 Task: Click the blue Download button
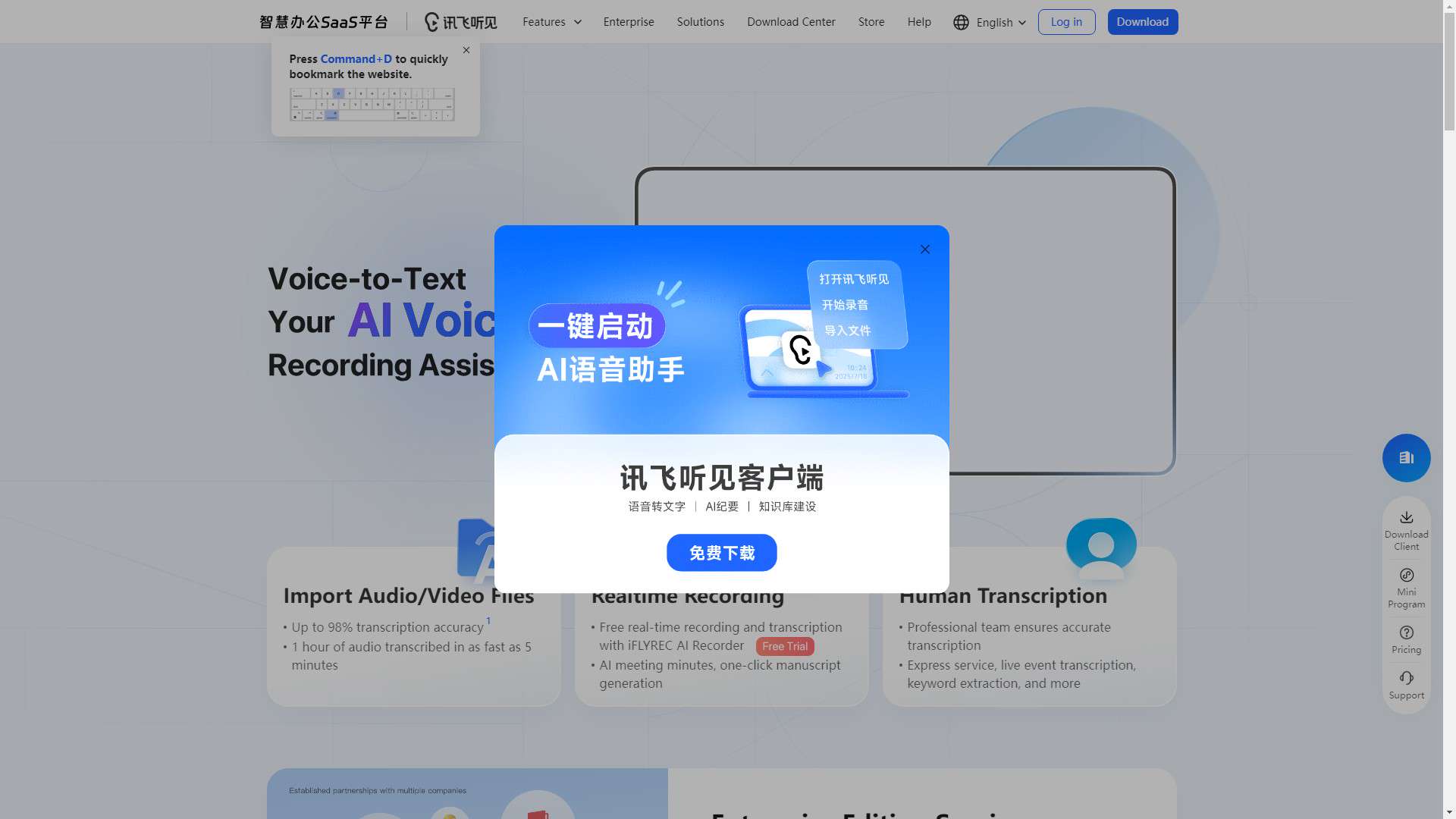click(x=1142, y=22)
